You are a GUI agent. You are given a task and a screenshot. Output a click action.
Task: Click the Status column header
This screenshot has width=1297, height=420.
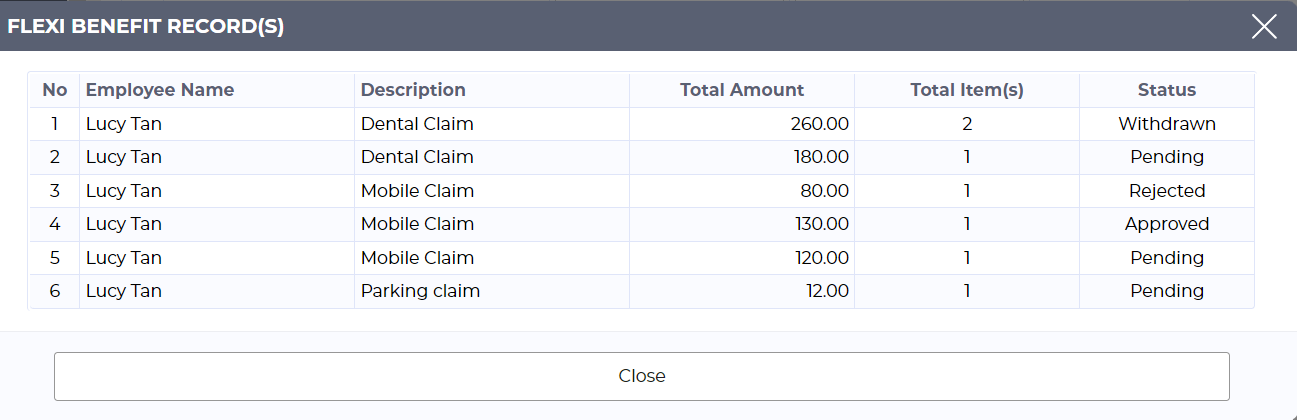(x=1166, y=90)
